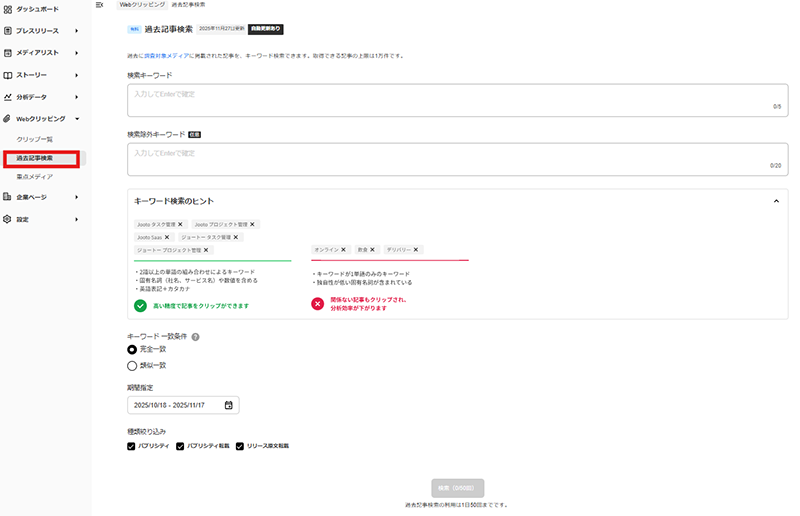Click the help icon next to キーワード一致条件
This screenshot has width=800, height=516.
tap(195, 337)
